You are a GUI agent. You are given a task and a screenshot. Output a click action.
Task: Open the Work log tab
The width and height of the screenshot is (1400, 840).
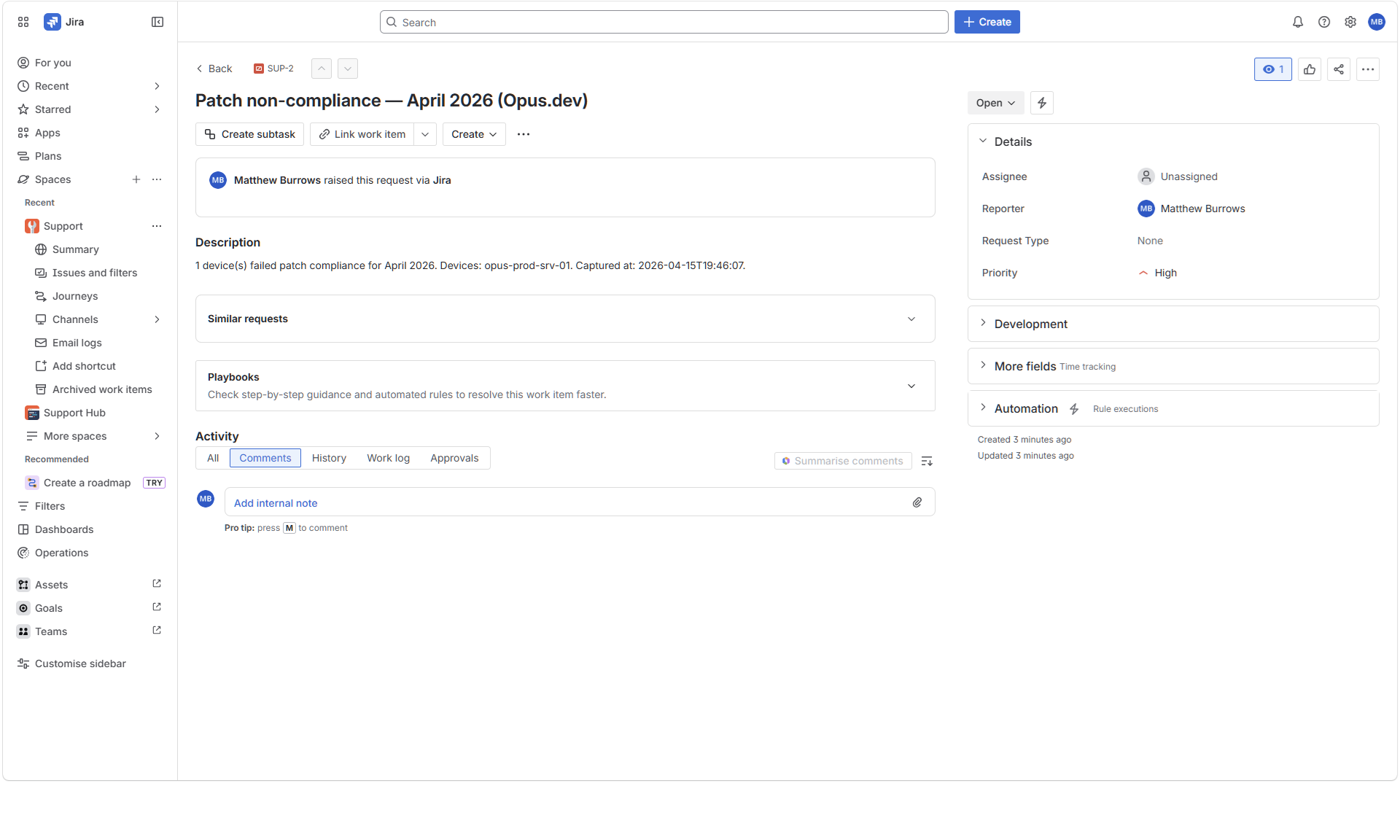pos(388,458)
